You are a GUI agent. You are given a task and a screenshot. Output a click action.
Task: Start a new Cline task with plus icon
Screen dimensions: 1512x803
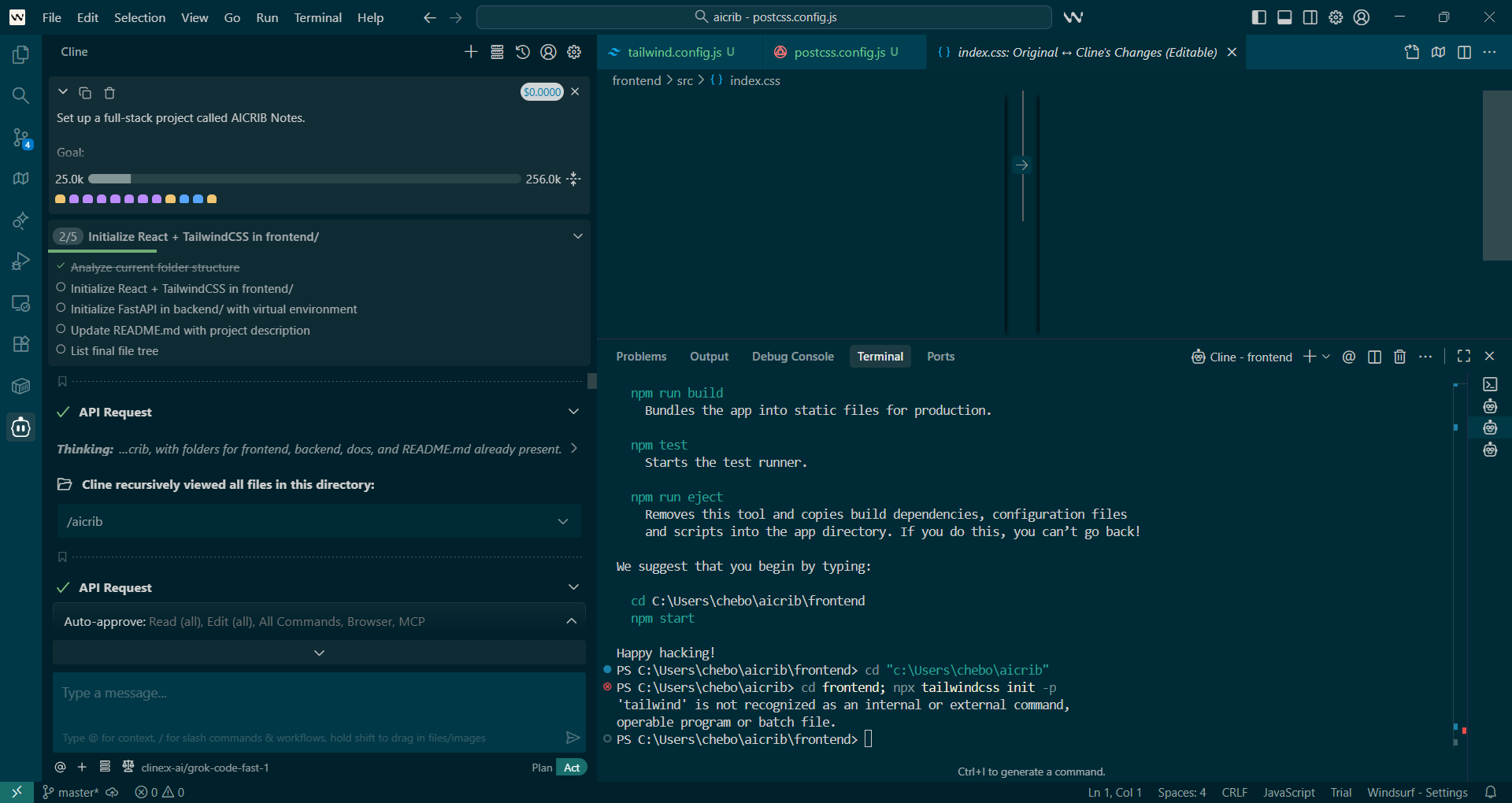click(471, 52)
